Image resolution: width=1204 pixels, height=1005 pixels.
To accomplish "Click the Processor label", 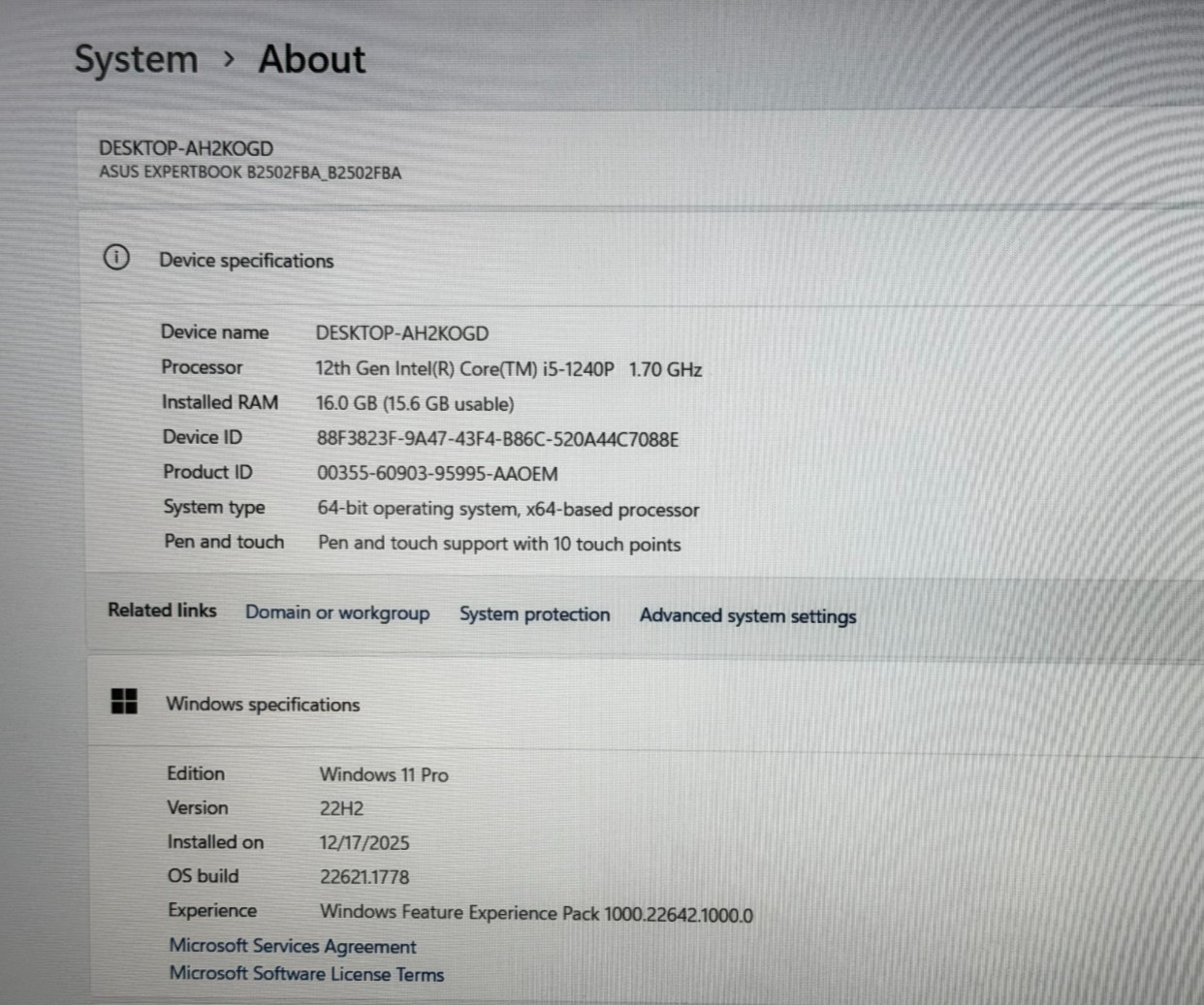I will (x=202, y=367).
